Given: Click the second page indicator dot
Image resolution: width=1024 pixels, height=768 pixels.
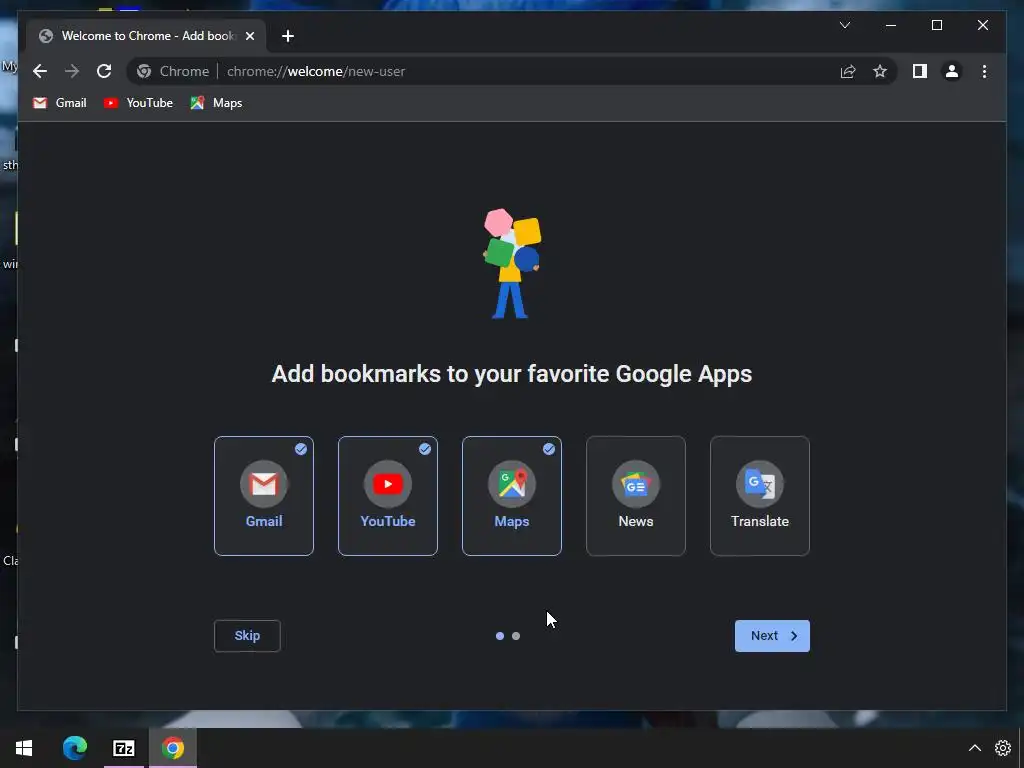Looking at the screenshot, I should tap(516, 635).
